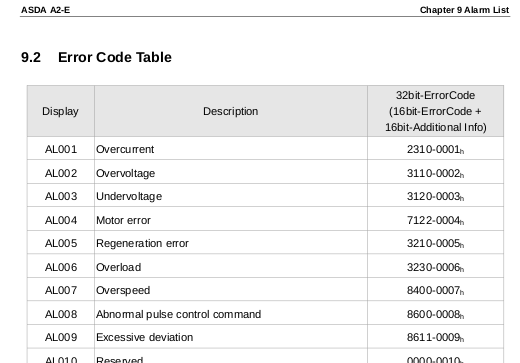Image resolution: width=520 pixels, height=363 pixels.
Task: Select the 'Regeneration error' description
Action: 142,243
